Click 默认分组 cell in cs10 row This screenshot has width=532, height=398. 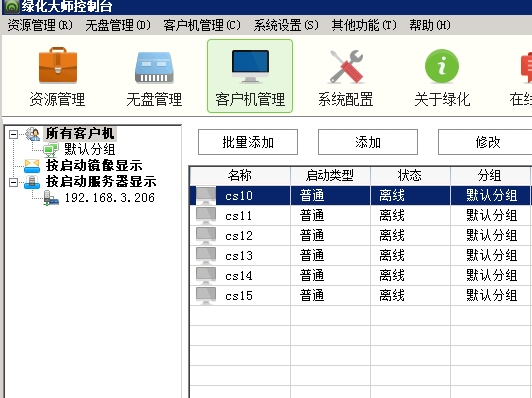(491, 195)
